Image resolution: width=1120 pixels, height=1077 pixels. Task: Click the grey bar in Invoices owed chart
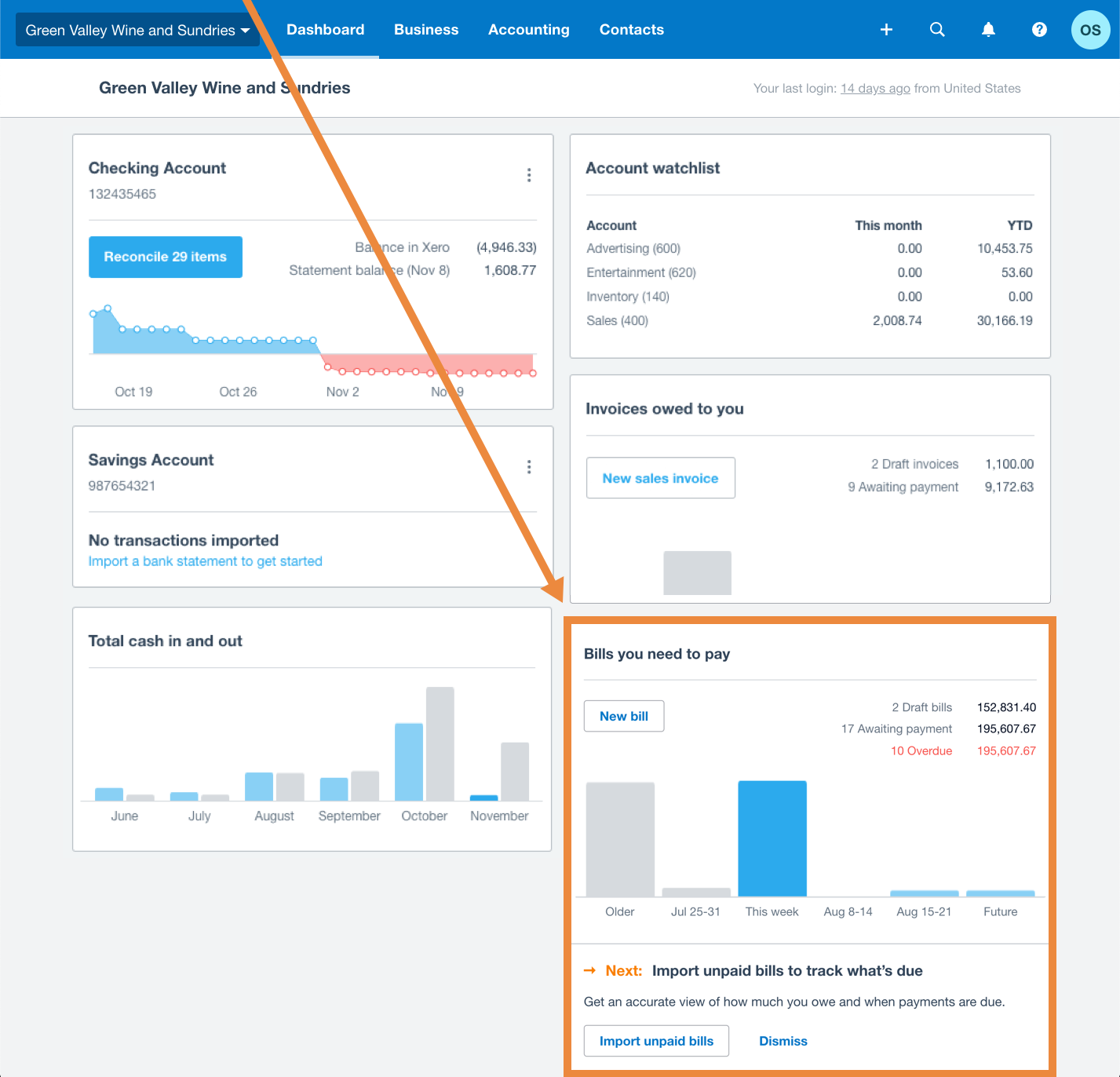[x=698, y=573]
